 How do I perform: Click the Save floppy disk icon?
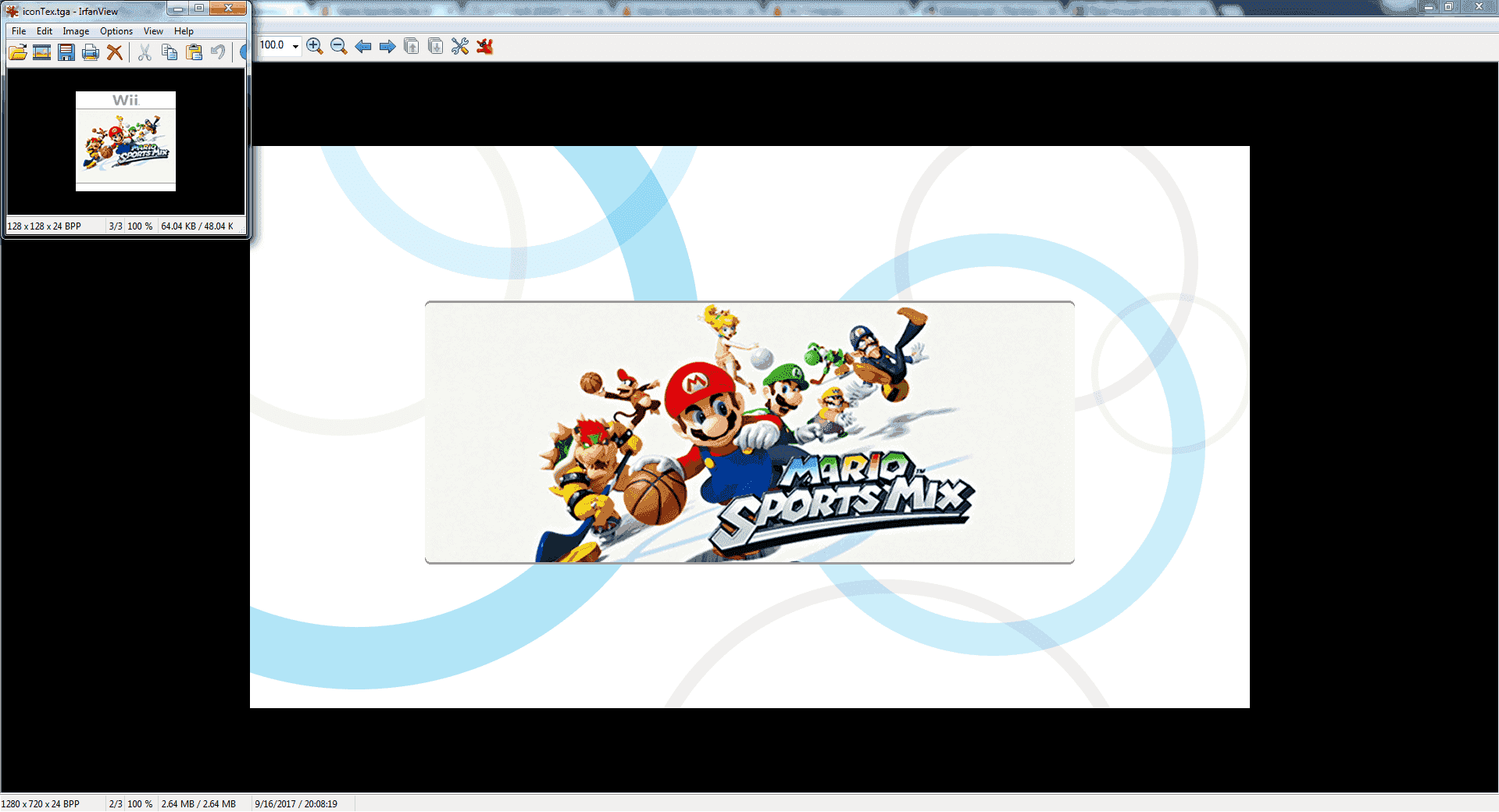click(66, 52)
